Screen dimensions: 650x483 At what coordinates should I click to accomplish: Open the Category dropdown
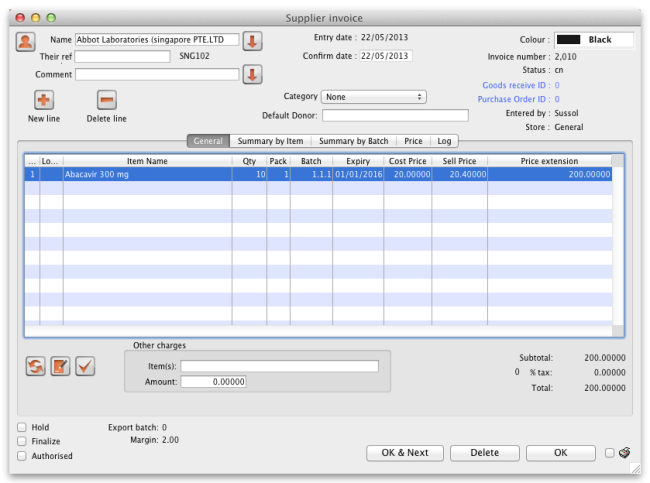coord(373,97)
